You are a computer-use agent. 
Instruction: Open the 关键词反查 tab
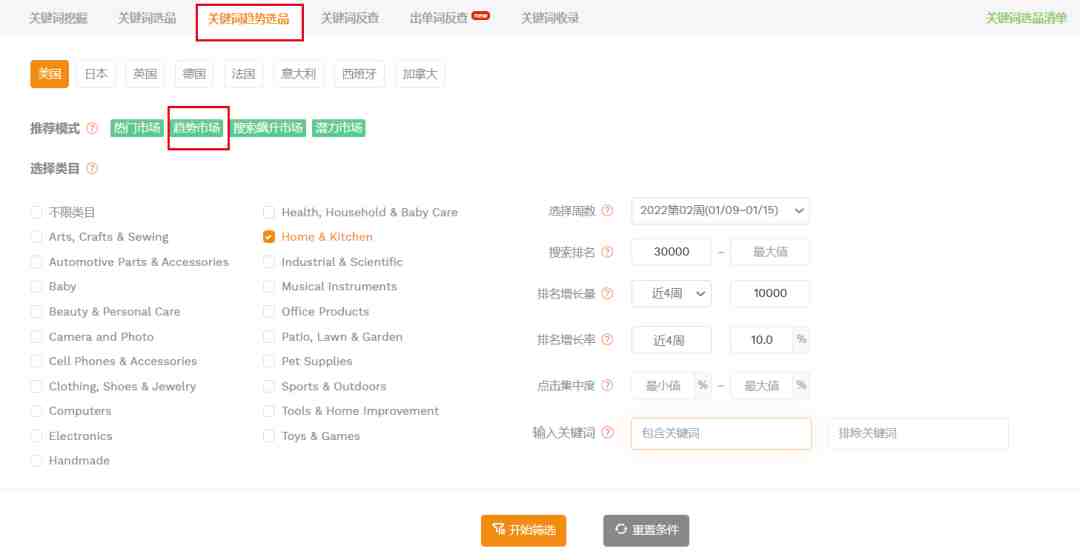(350, 18)
